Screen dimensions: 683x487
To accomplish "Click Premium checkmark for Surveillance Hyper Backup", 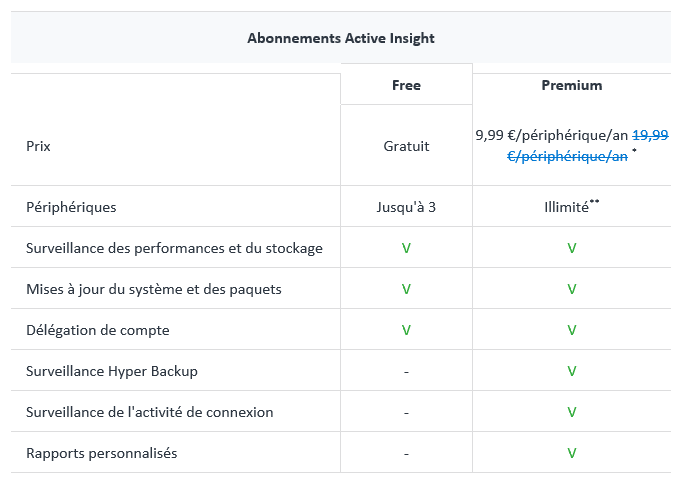I will [572, 371].
